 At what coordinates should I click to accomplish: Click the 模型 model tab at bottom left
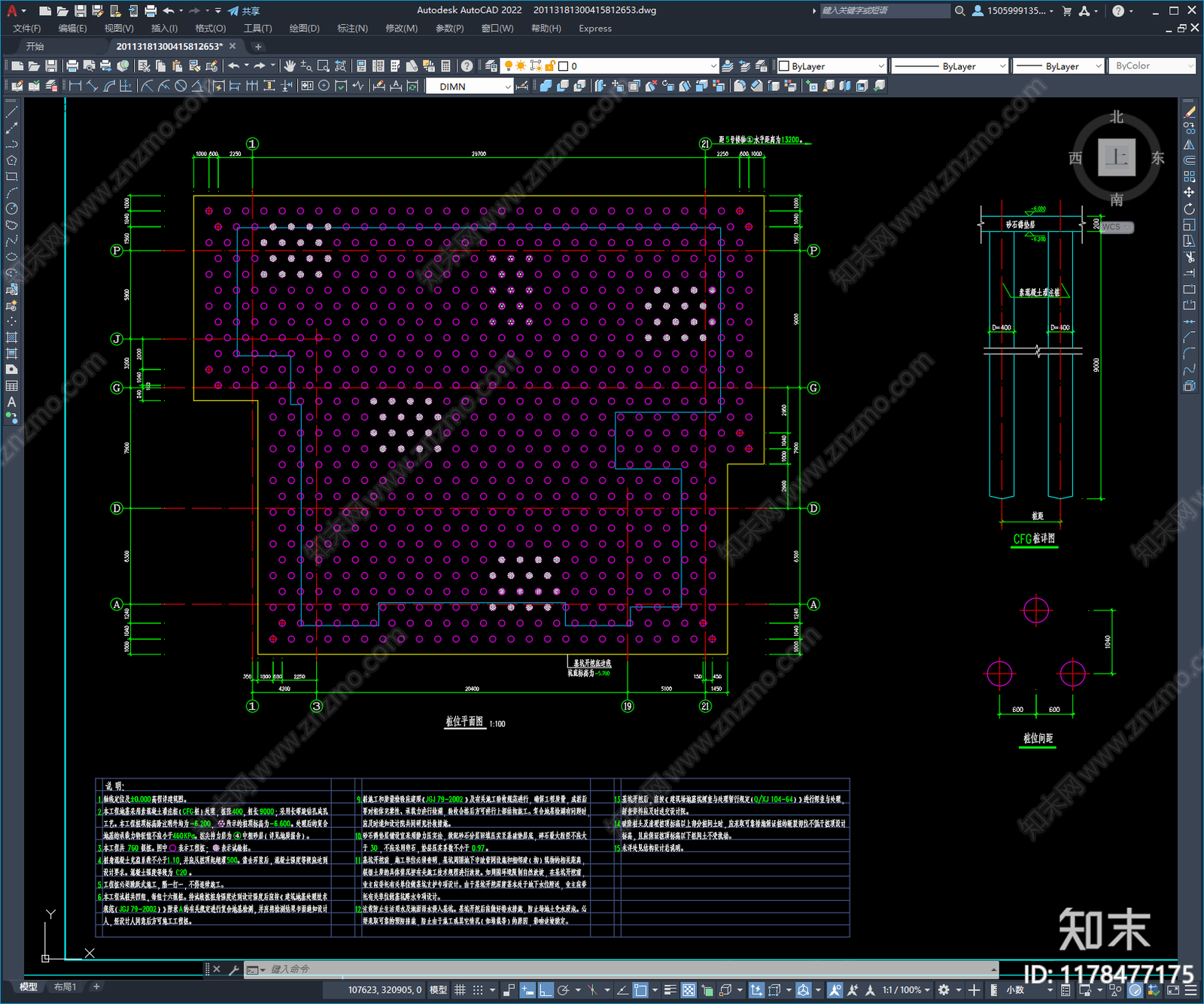pyautogui.click(x=29, y=987)
